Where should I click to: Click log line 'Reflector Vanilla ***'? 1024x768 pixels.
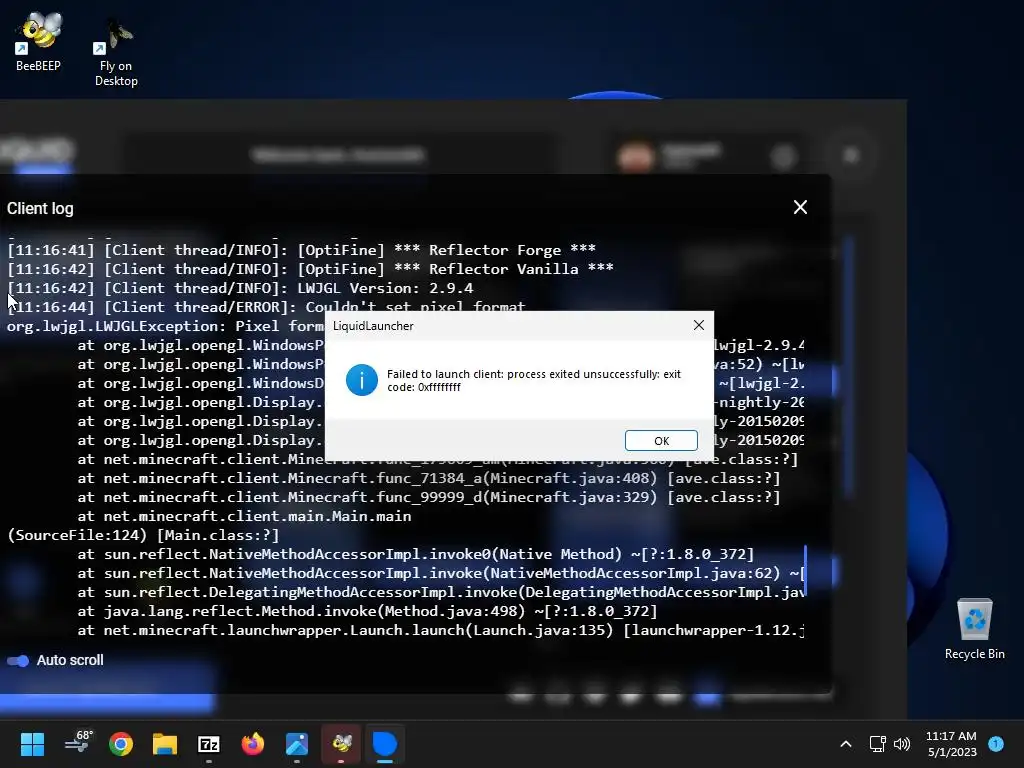pos(310,269)
